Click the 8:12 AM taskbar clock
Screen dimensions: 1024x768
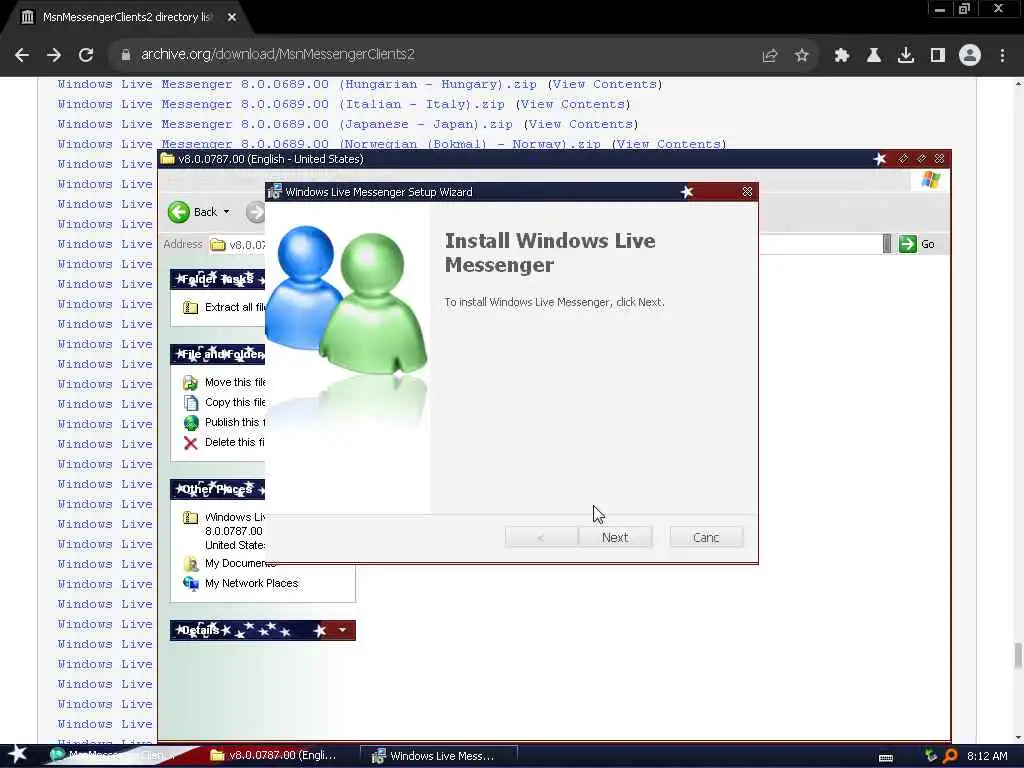987,756
